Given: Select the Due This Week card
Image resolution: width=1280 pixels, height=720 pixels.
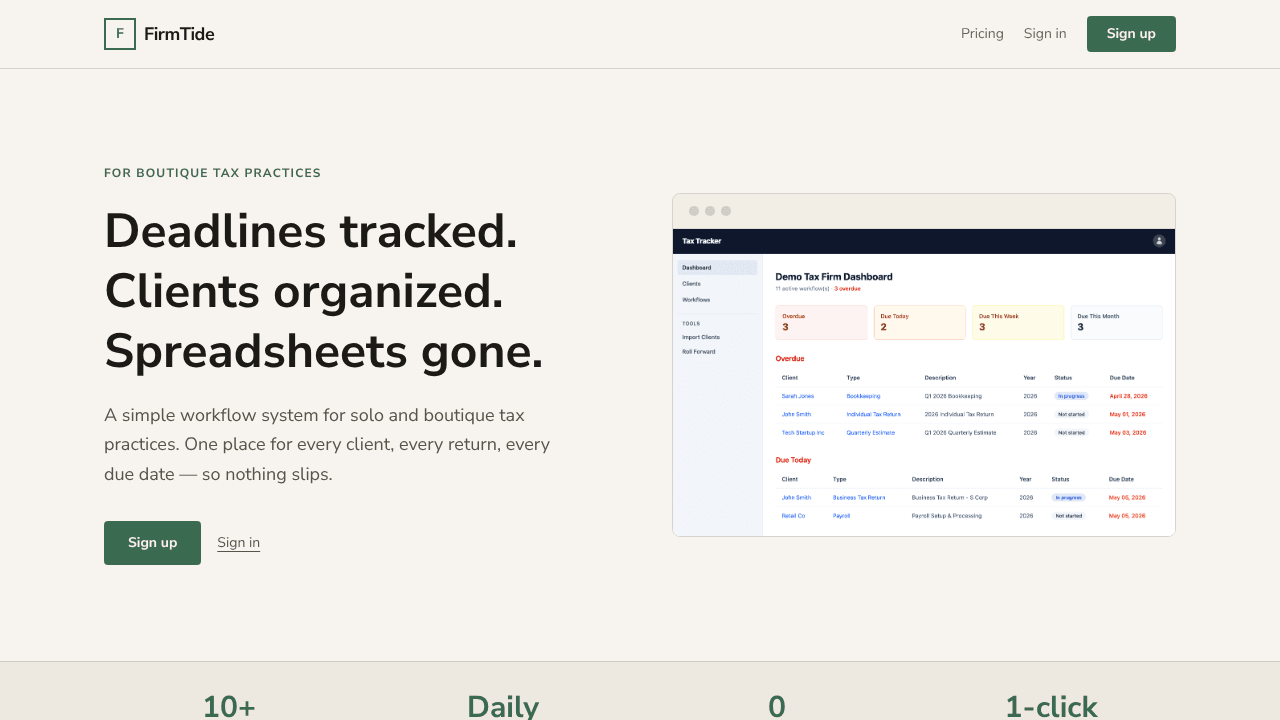Looking at the screenshot, I should pos(1018,322).
